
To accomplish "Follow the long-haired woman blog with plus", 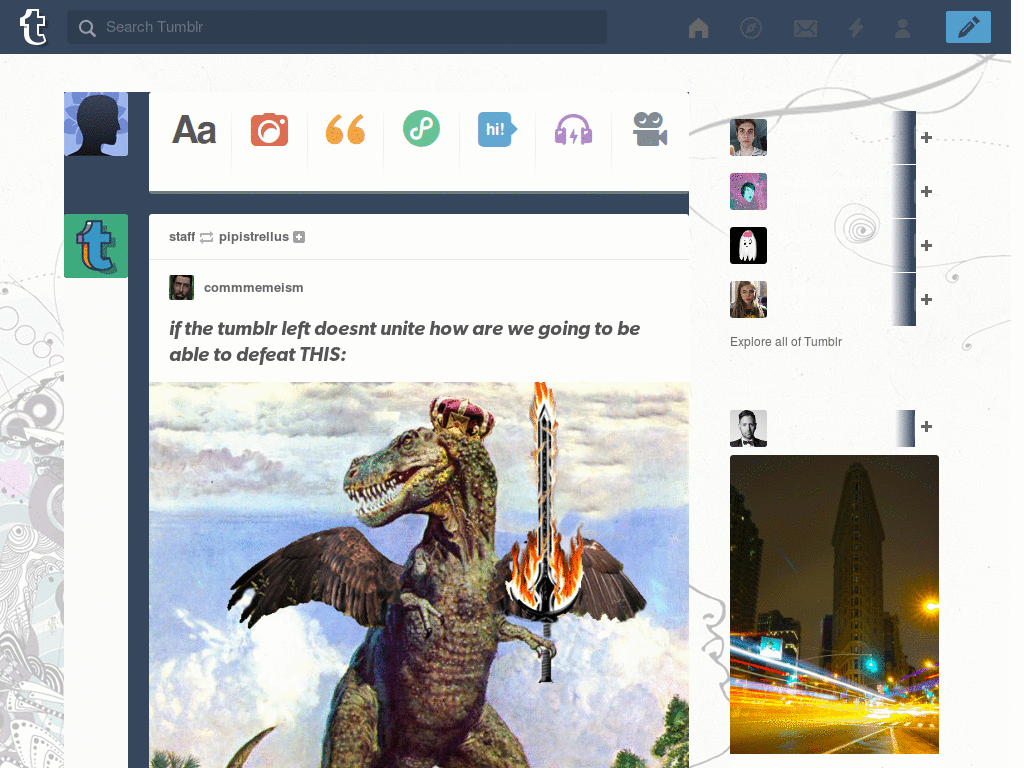I will [x=926, y=299].
